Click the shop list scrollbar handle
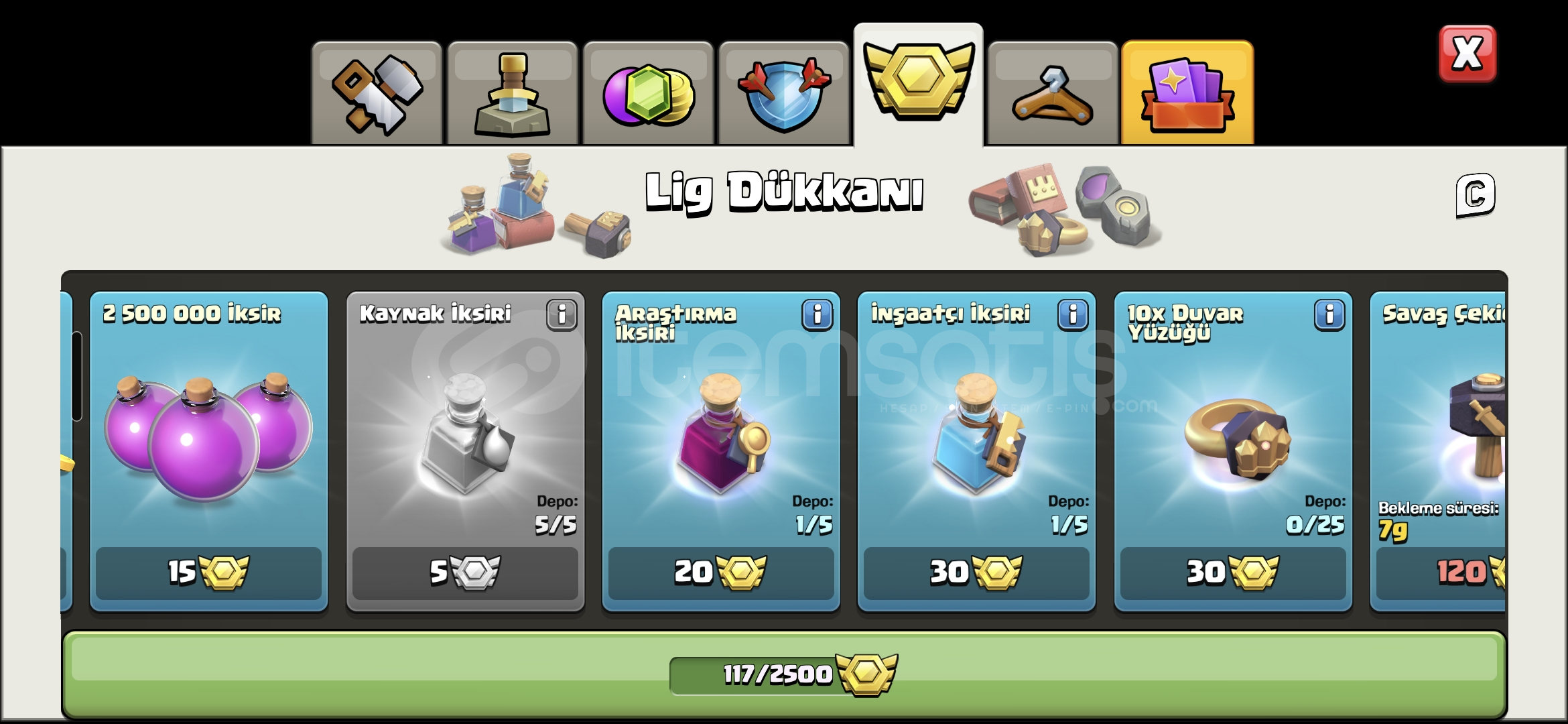Viewport: 1568px width, 724px height. click(x=77, y=376)
